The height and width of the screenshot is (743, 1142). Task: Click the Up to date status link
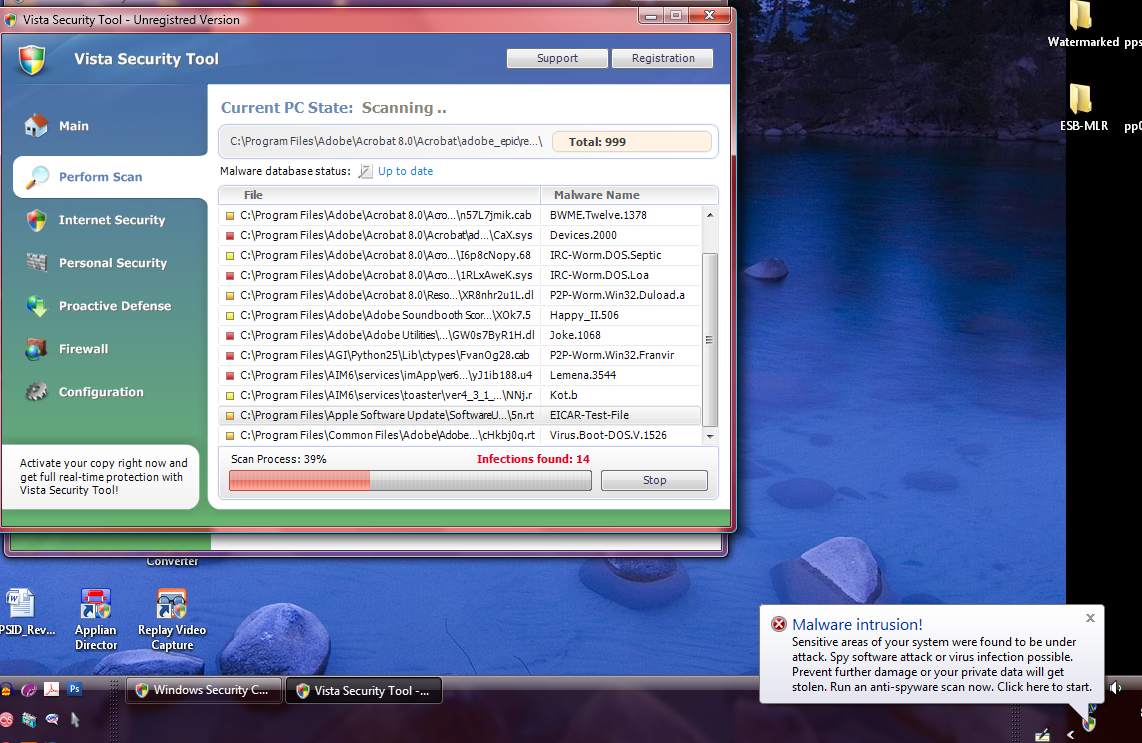coord(405,171)
